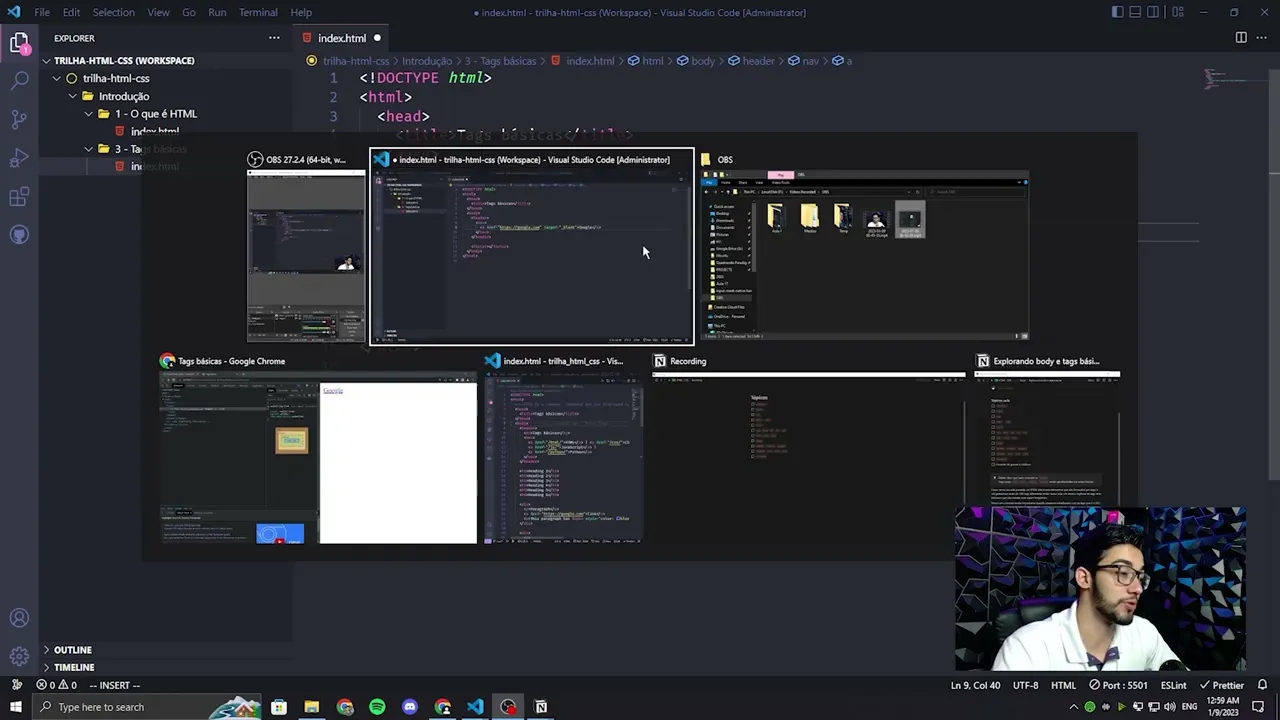This screenshot has width=1280, height=720.
Task: Collapse the TRILHA-HTML-CSS (WORKSPACE) section
Action: tap(124, 60)
